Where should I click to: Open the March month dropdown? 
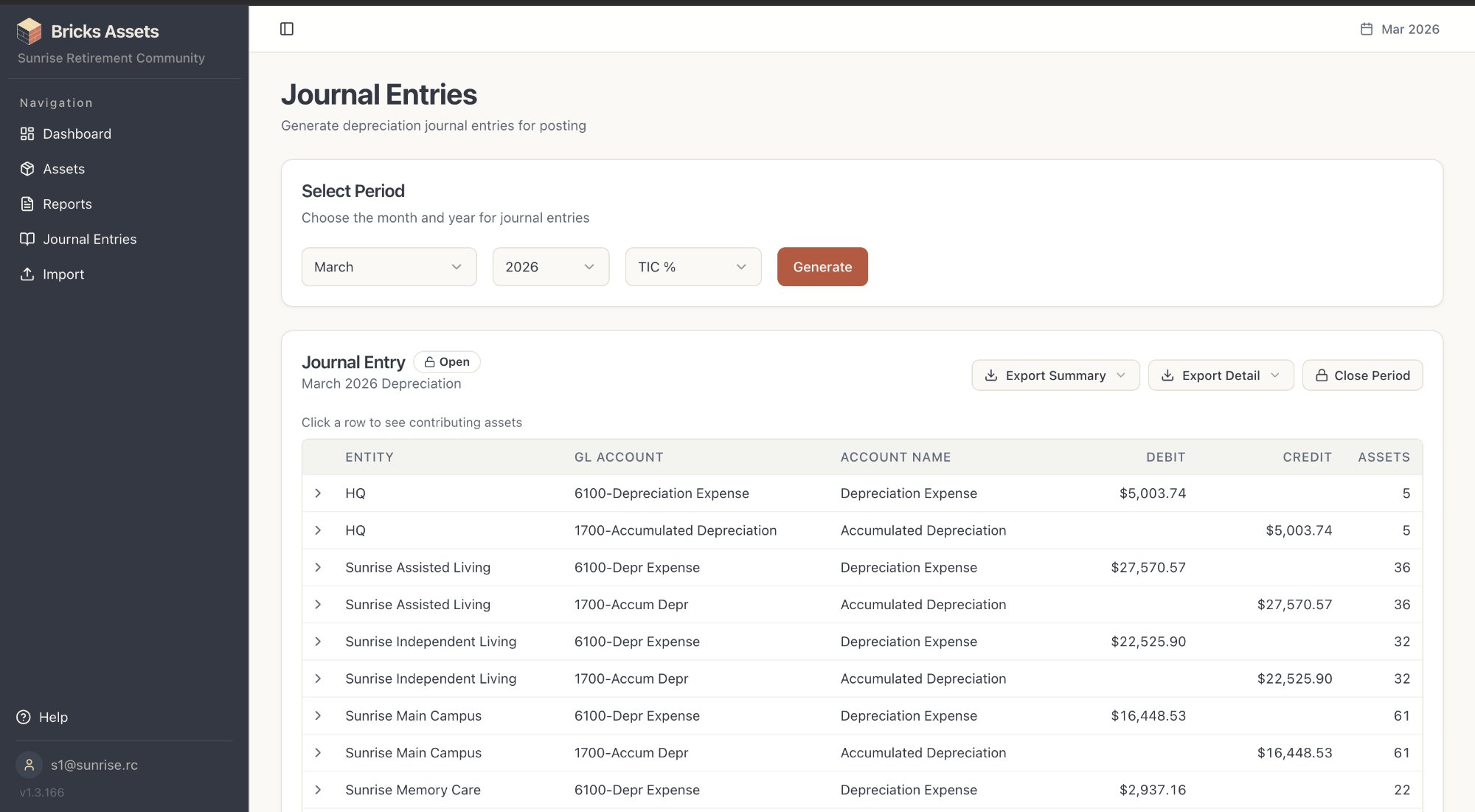click(389, 266)
